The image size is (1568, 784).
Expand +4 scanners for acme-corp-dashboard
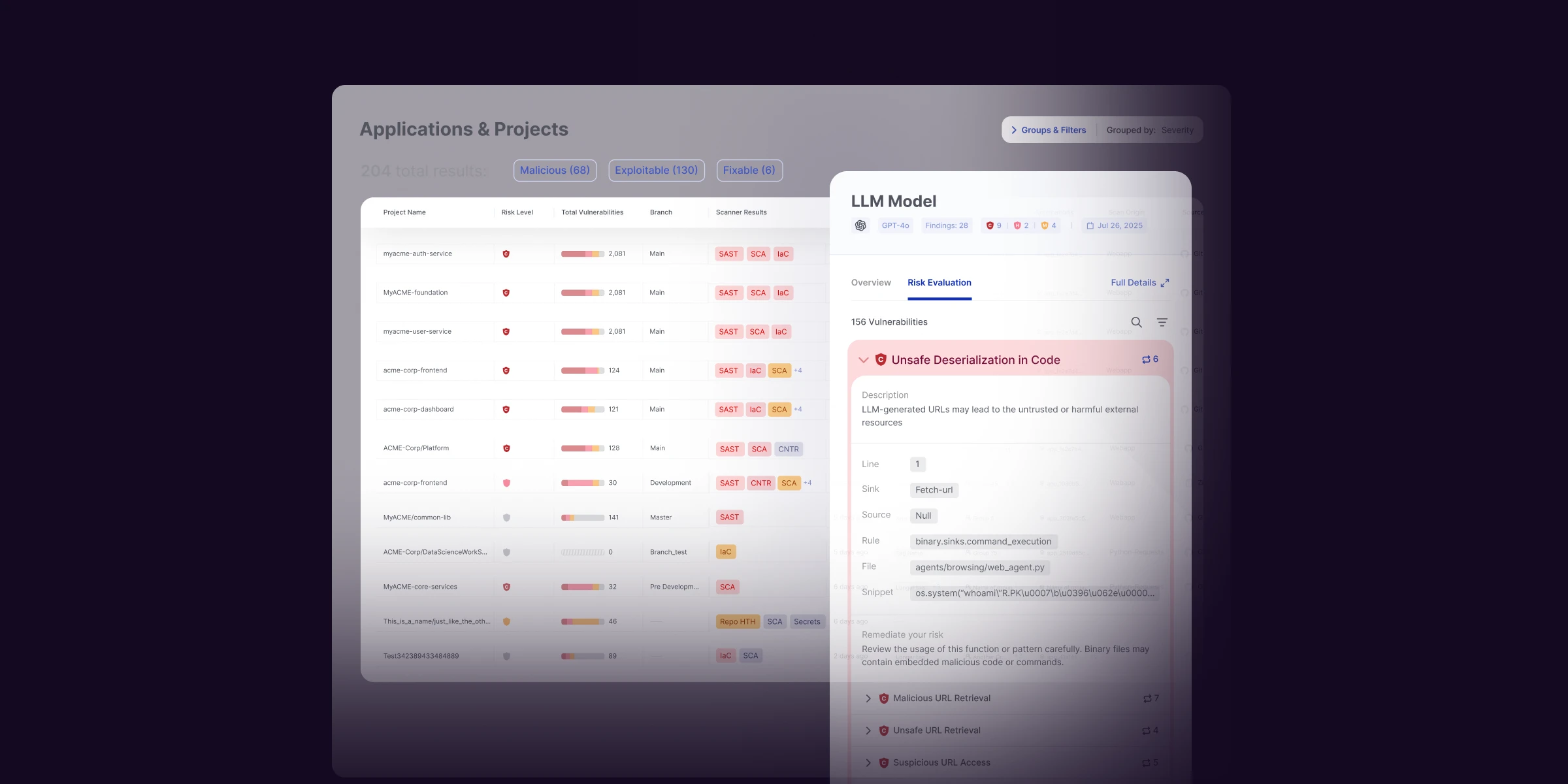click(798, 410)
